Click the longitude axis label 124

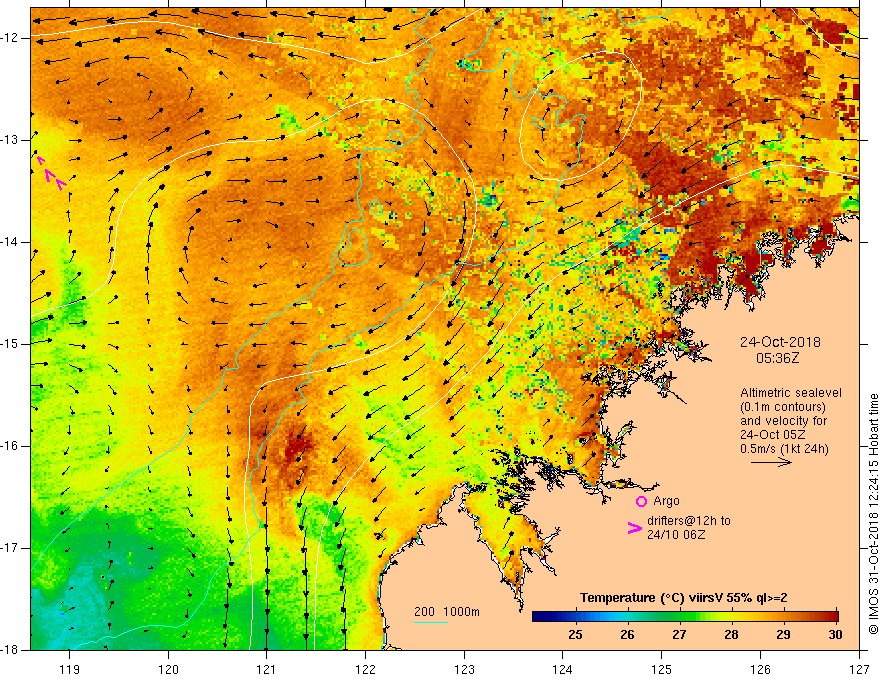[x=563, y=669]
